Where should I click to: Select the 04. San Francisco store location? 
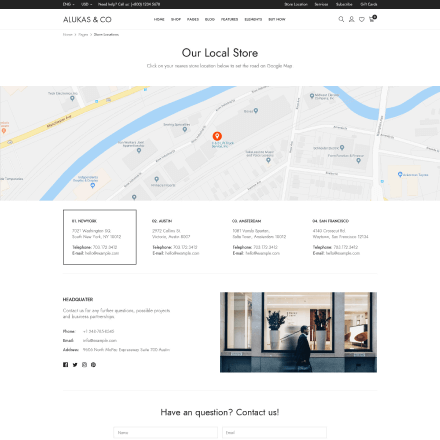pos(340,237)
